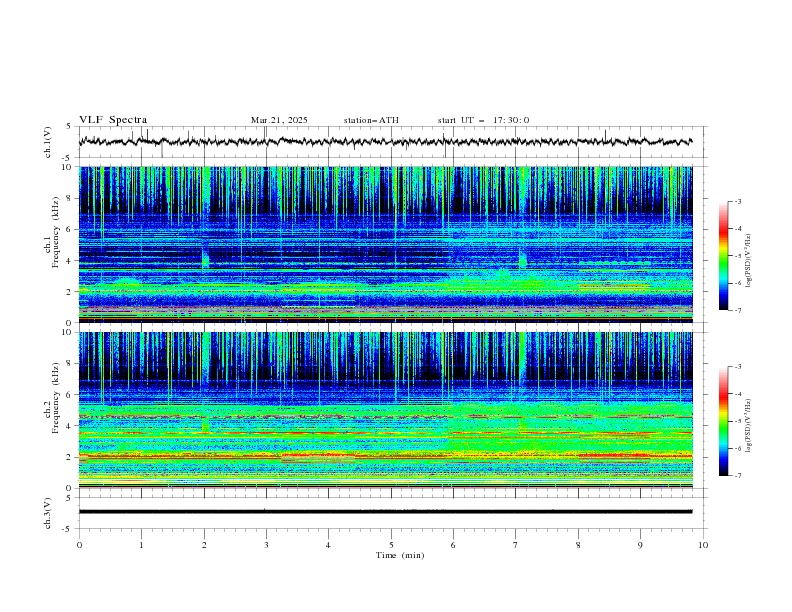The width and height of the screenshot is (792, 612).
Task: Click the "4" tick on the time axis
Action: [328, 545]
